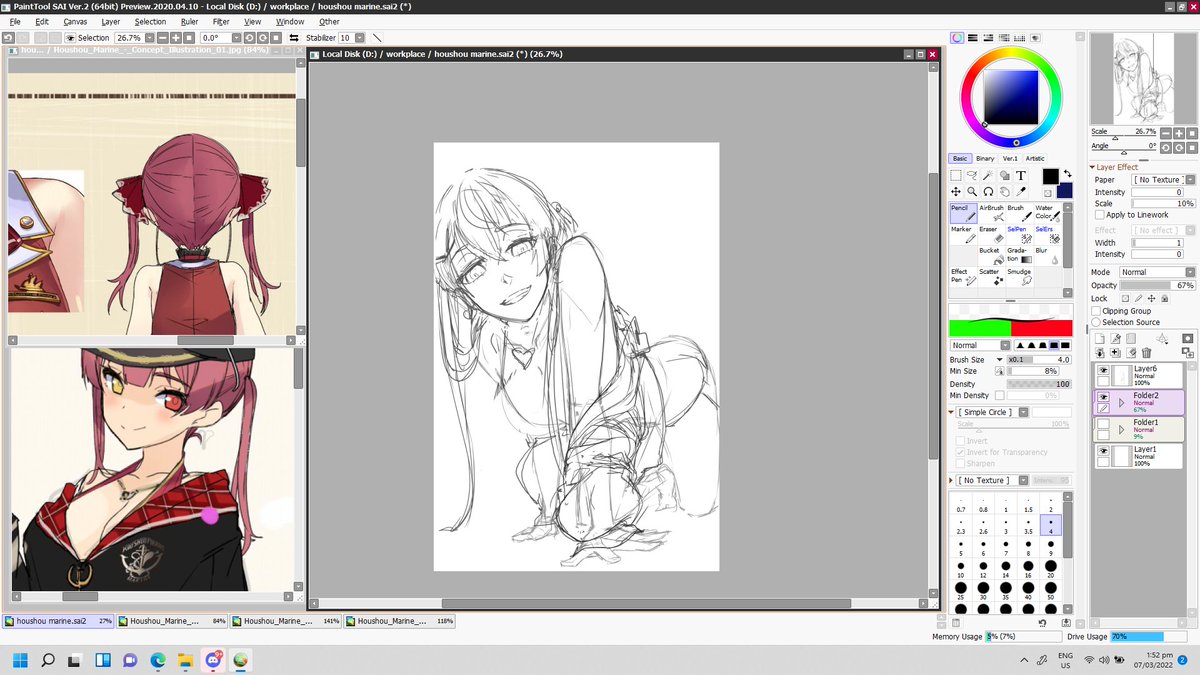1200x675 pixels.
Task: Pick brush size 10 preset
Action: tap(960, 570)
